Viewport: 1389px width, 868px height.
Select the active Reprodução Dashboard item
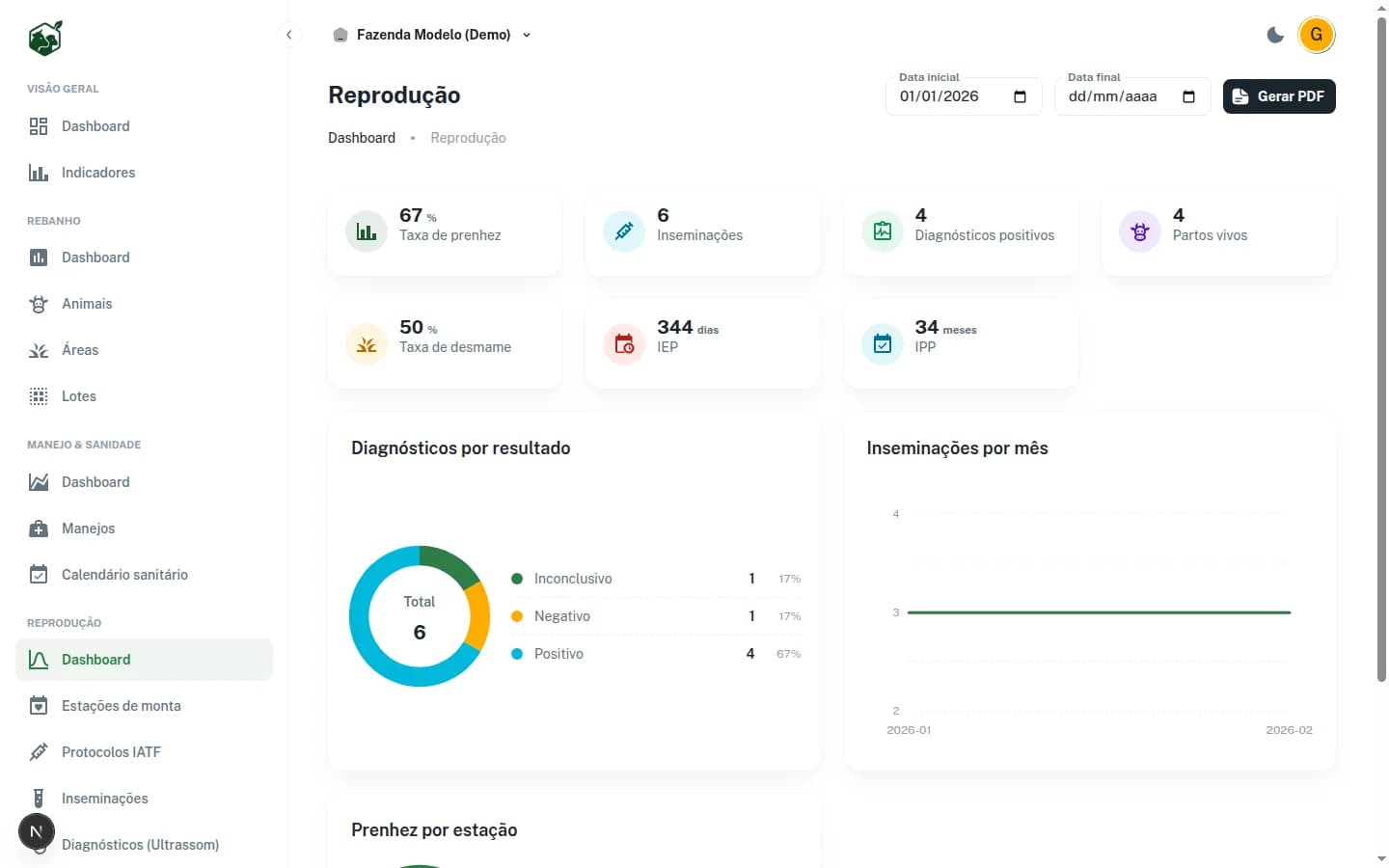(x=144, y=660)
